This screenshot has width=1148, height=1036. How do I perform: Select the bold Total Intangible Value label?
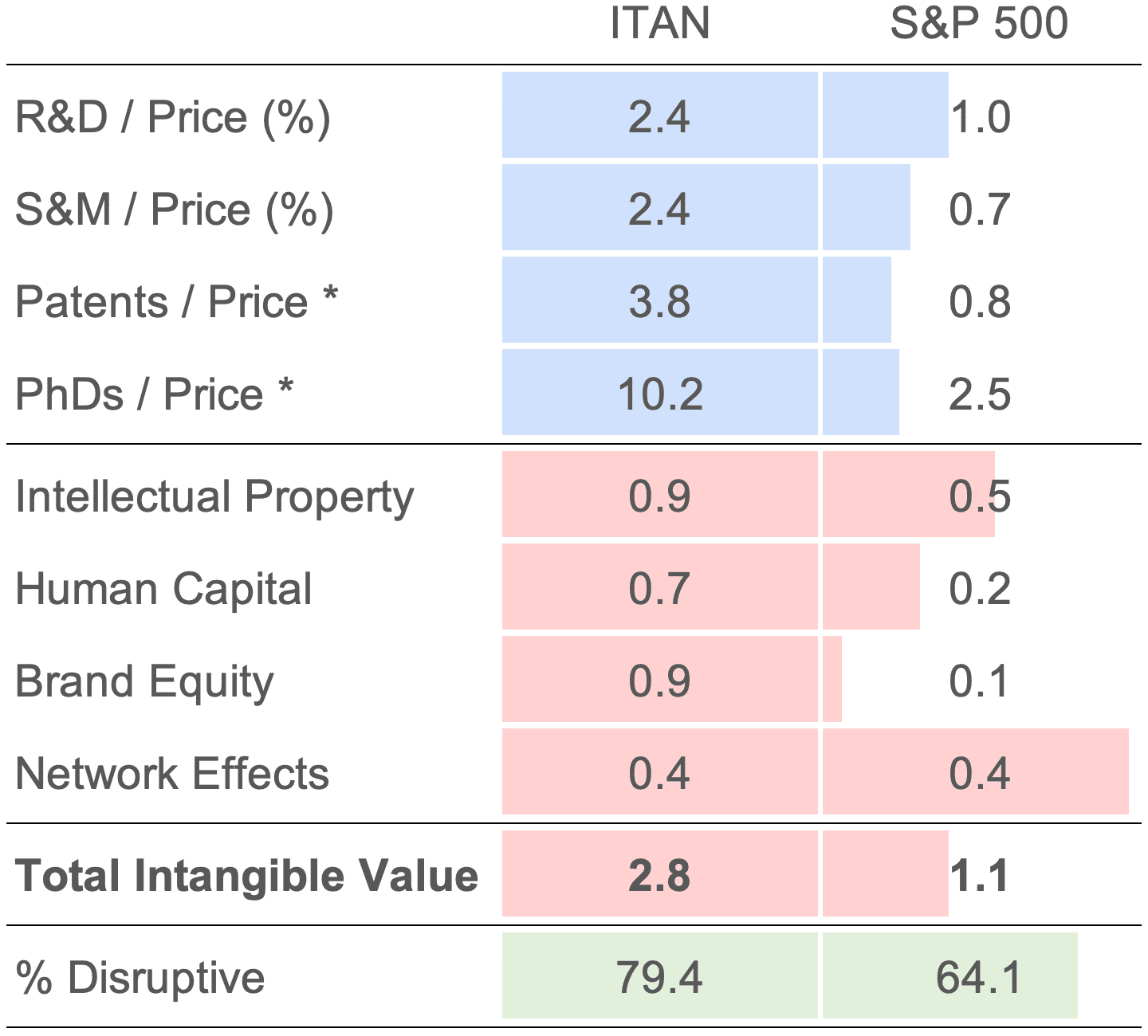tap(246, 875)
